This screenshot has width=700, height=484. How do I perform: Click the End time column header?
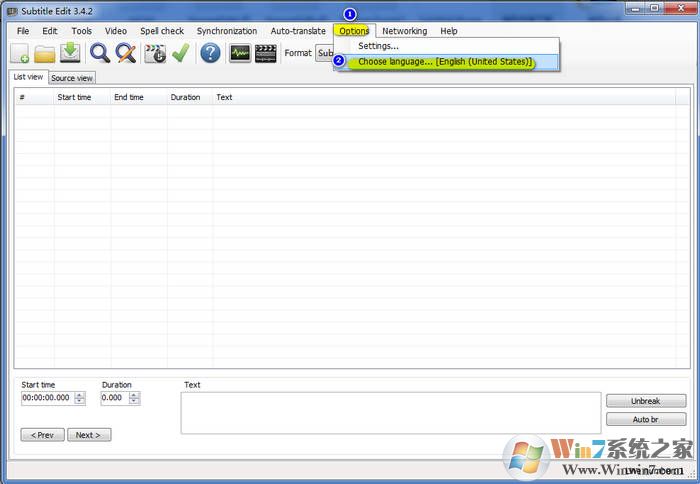[x=139, y=97]
